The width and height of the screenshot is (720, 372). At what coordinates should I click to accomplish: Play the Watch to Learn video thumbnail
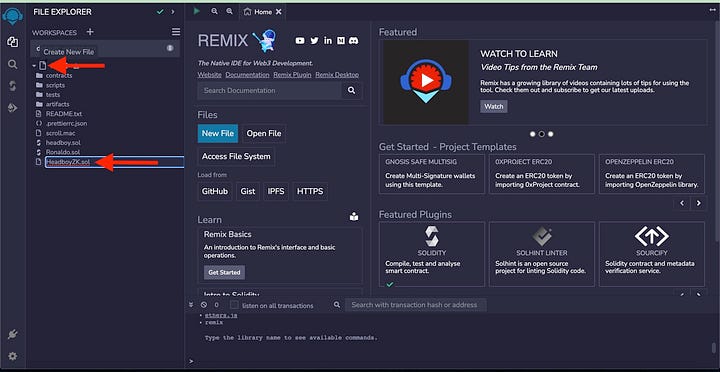426,82
